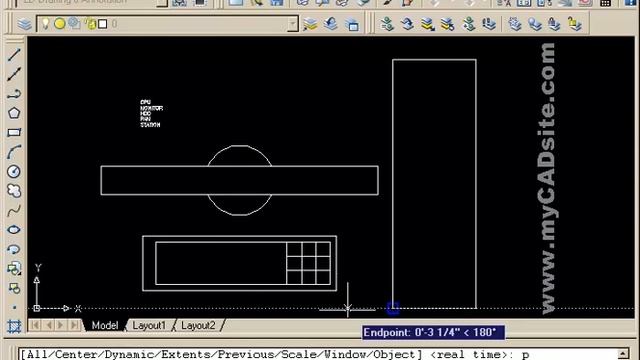Image resolution: width=640 pixels, height=360 pixels.
Task: Click layer 0 white color swatch
Action: click(x=103, y=24)
